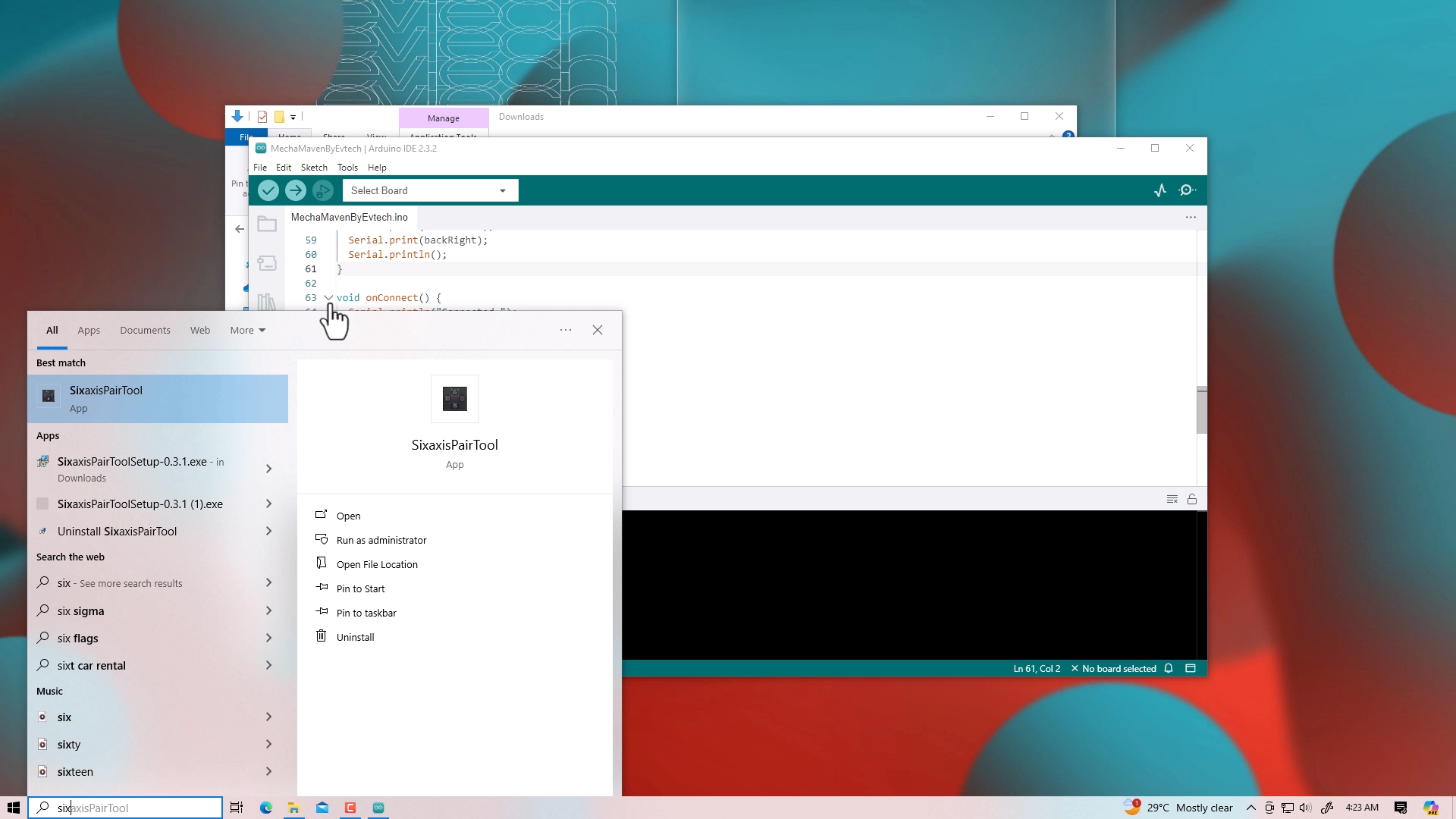This screenshot has height=819, width=1456.
Task: Click 'No board selected' in status bar
Action: pyautogui.click(x=1113, y=668)
